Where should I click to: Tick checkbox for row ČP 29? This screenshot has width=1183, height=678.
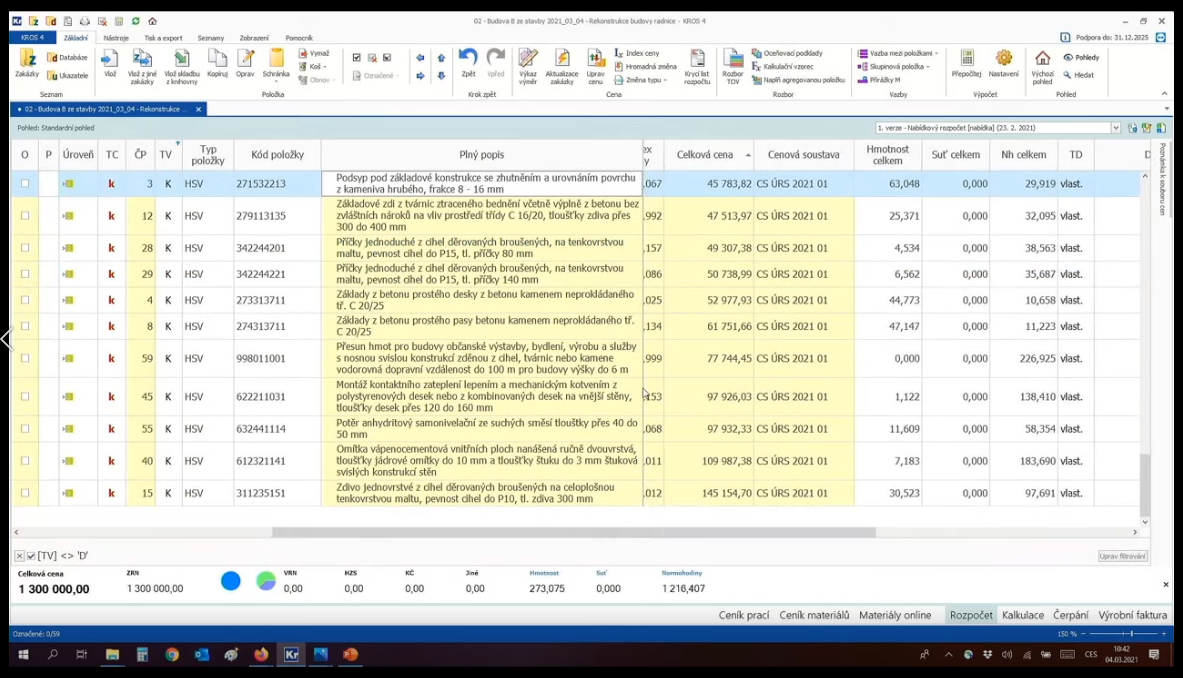[25, 274]
